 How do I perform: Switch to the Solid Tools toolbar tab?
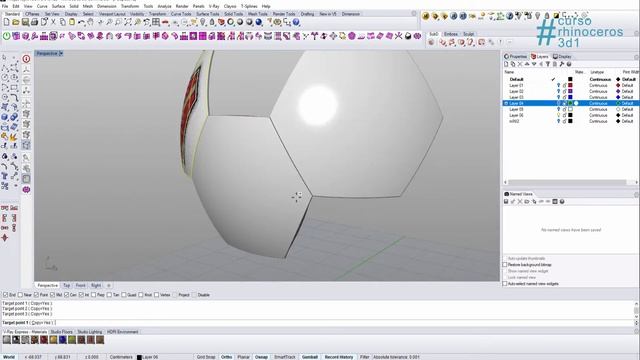[x=233, y=14]
